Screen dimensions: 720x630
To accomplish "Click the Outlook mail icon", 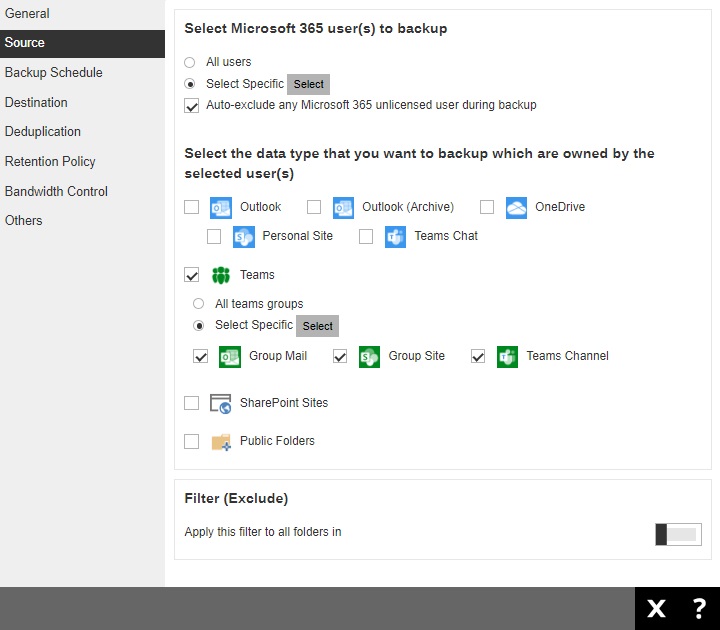I will click(221, 208).
